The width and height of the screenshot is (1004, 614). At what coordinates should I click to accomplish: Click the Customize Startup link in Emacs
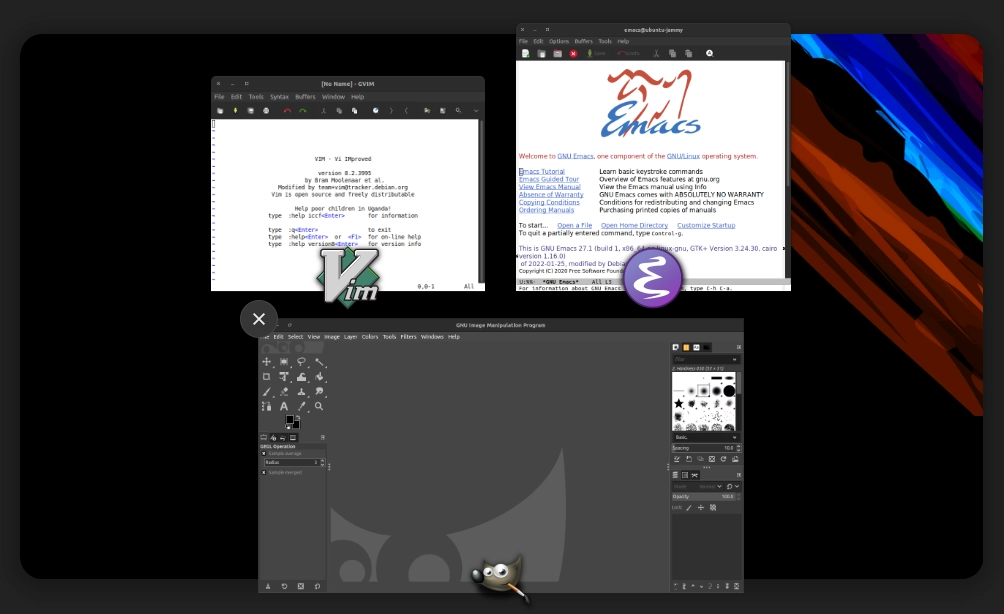pyautogui.click(x=706, y=225)
